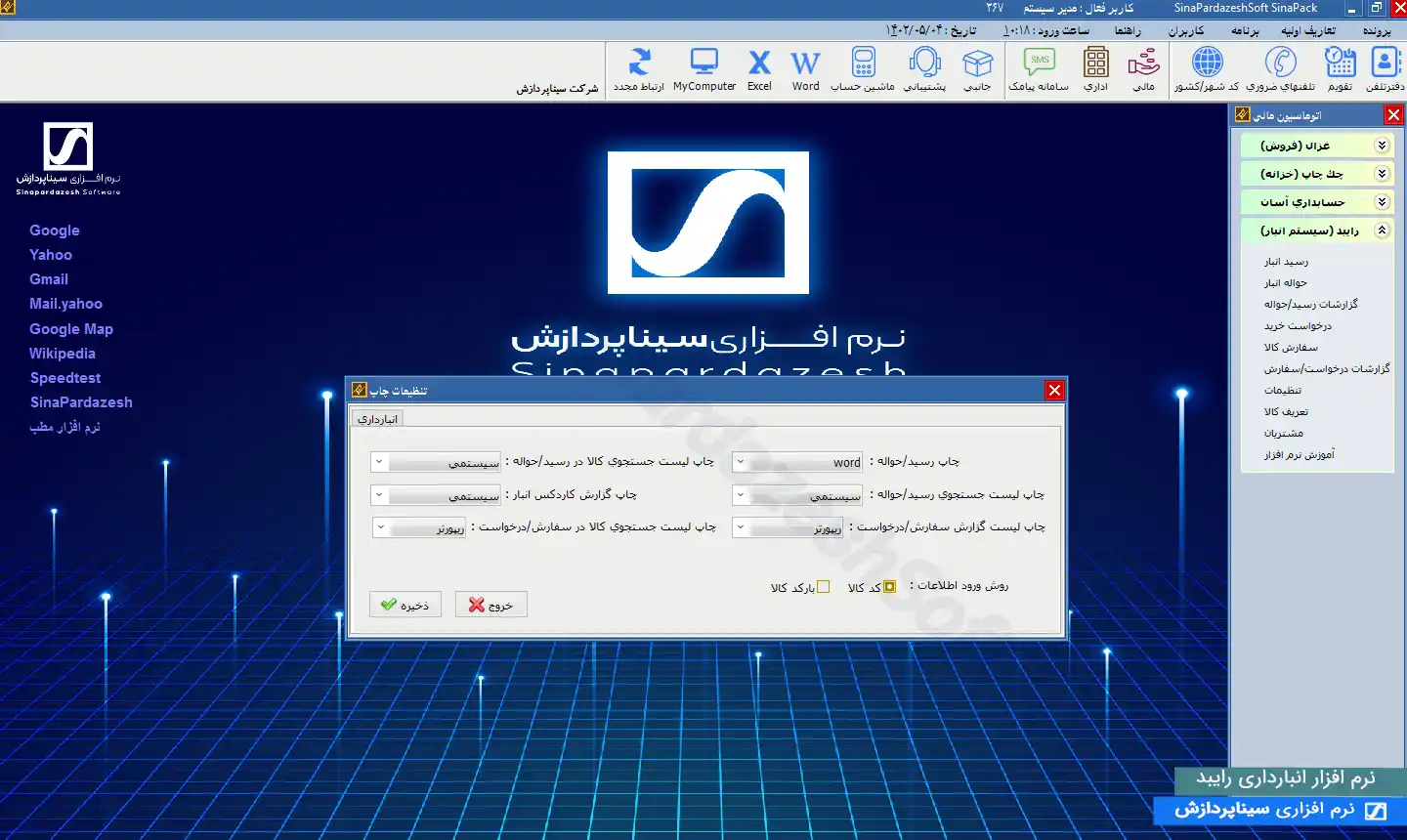
Task: Open آموزش نرم افزار item
Action: point(1300,455)
